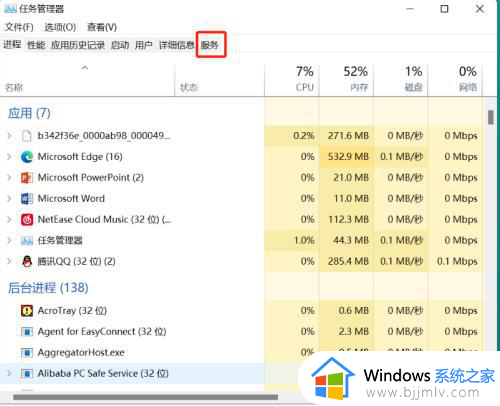
Task: Sort by the 网络 0% column header
Action: pos(455,80)
